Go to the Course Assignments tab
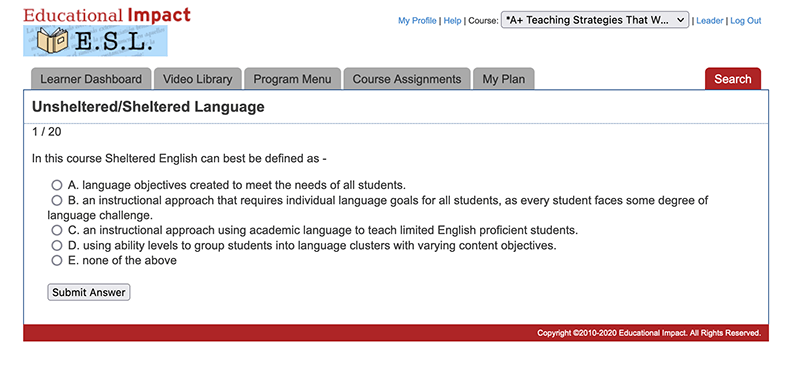The image size is (800, 367). tap(407, 79)
